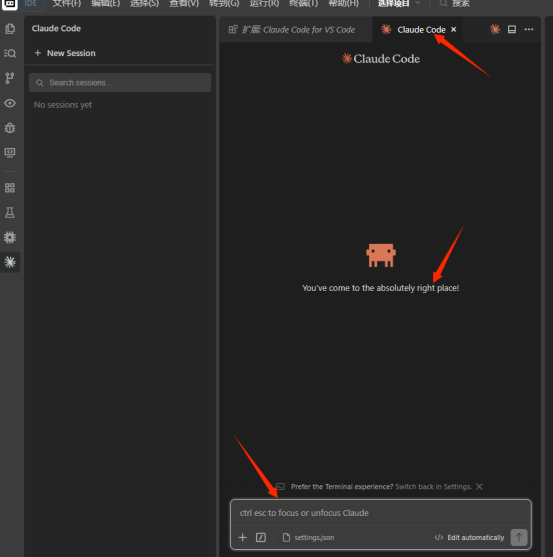
Task: Dismiss the Prefer the Terminal experience banner
Action: [479, 486]
